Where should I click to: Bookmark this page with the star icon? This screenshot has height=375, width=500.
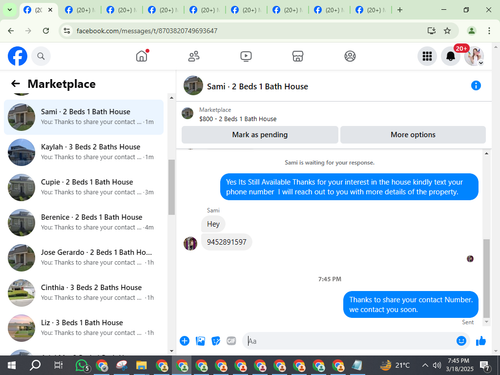[447, 31]
